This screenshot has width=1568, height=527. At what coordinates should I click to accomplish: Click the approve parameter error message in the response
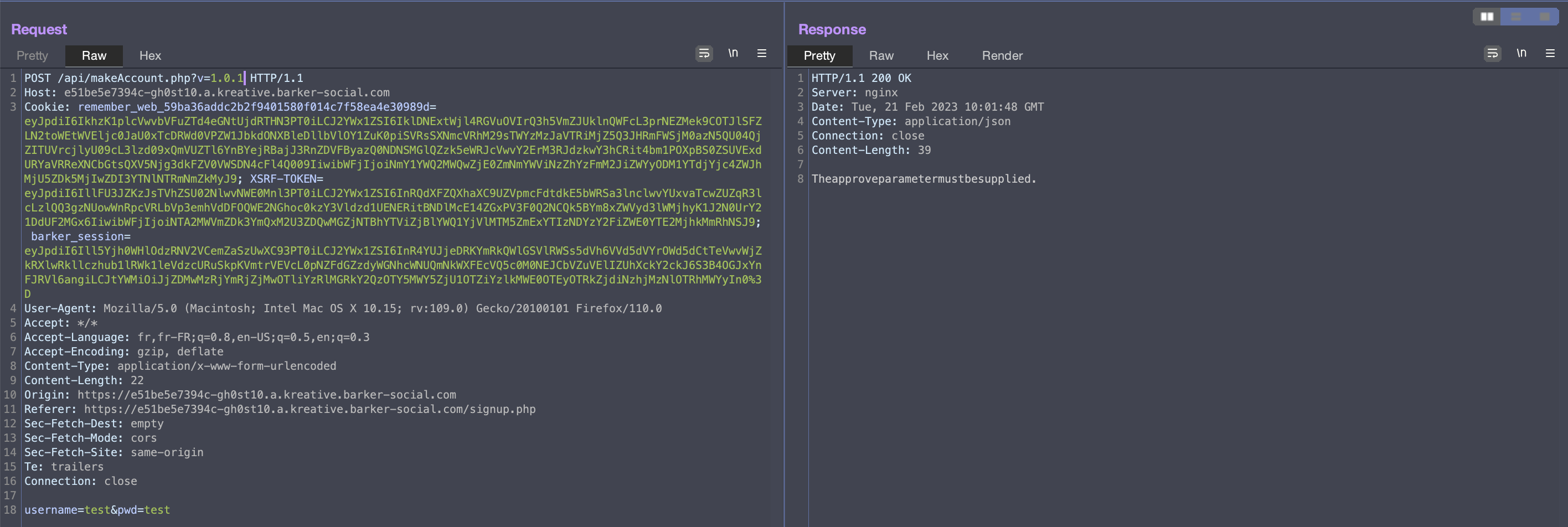pyautogui.click(x=923, y=179)
